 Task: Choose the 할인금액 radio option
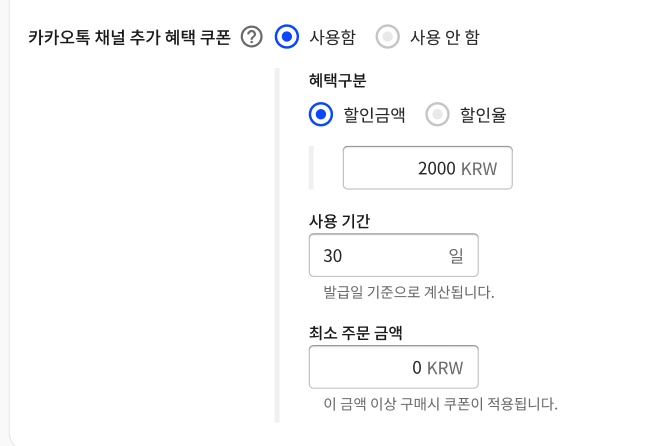(321, 115)
